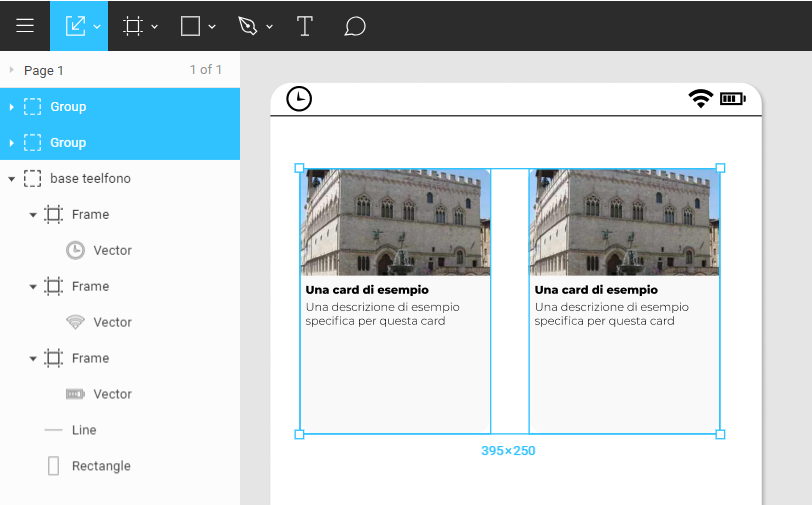Click the top-right selection resize handle

pyautogui.click(x=720, y=168)
